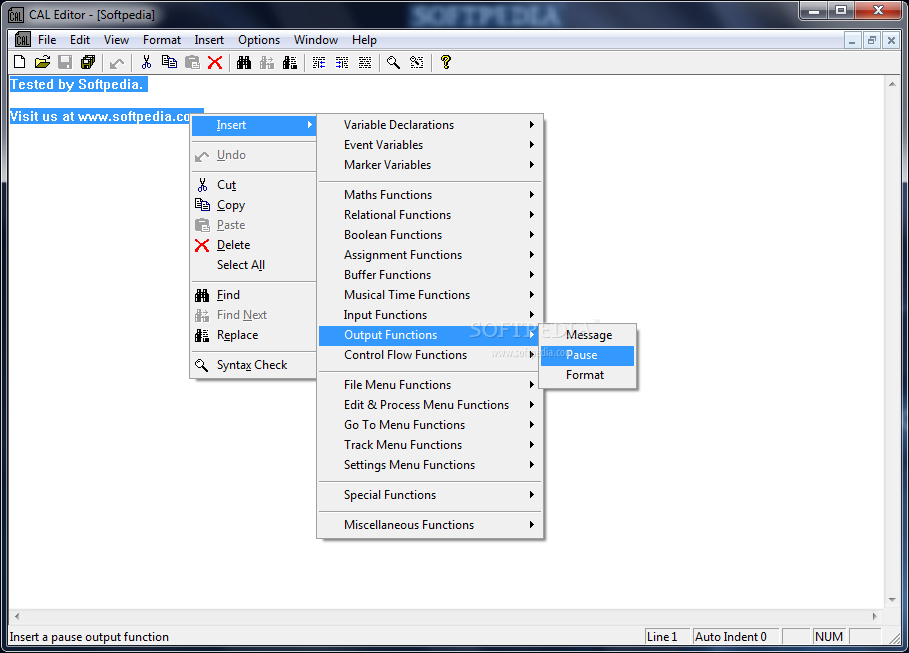This screenshot has height=653, width=909.
Task: Expand the File Menu Functions submenu
Action: click(430, 385)
